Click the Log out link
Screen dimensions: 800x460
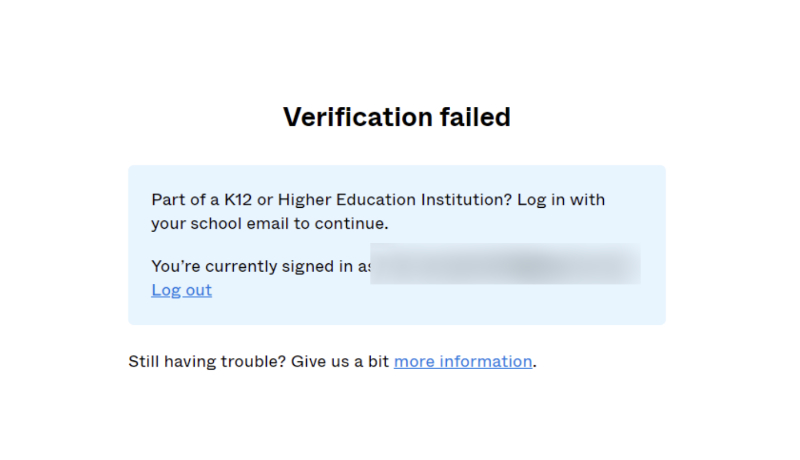click(181, 290)
